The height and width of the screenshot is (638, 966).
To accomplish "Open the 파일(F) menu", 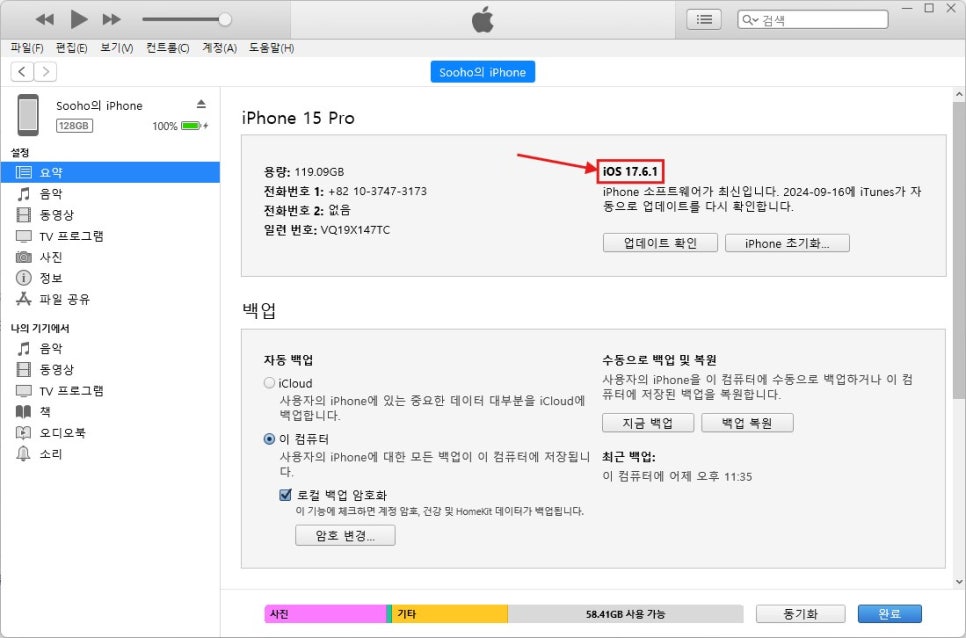I will pos(27,48).
